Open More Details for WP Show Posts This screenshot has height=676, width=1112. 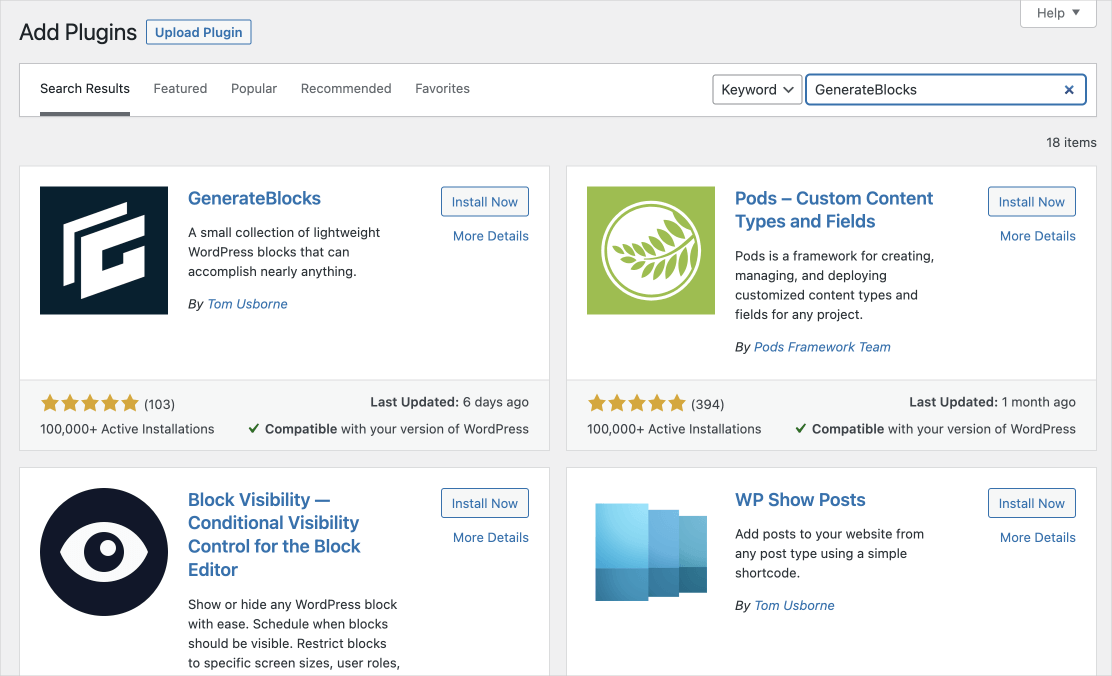click(x=1038, y=538)
